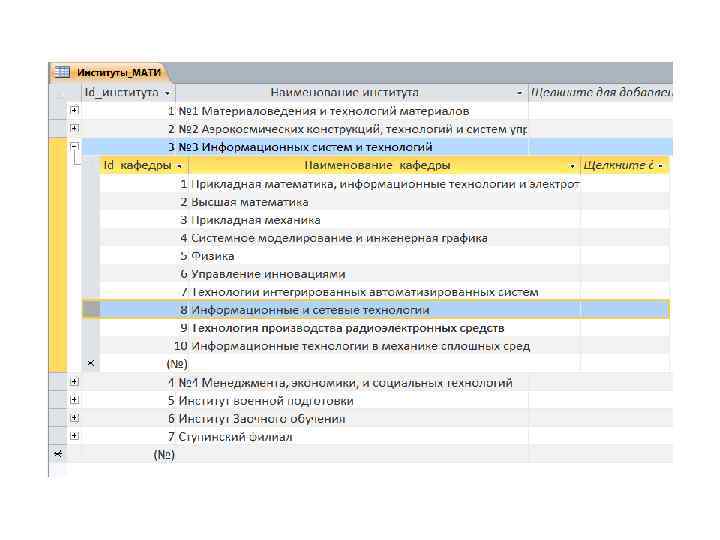Select Id cell 10 in кафедры subtable

(x=144, y=346)
